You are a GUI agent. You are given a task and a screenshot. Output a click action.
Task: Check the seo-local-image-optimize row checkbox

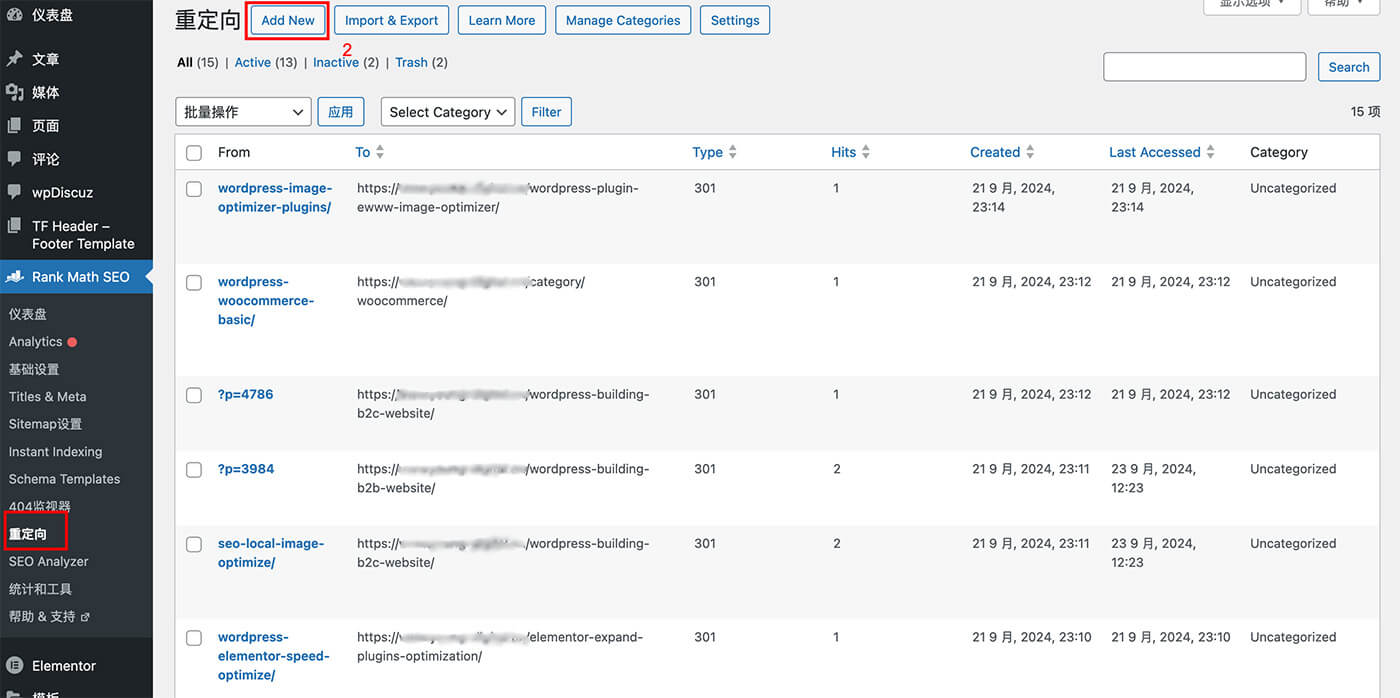click(194, 545)
